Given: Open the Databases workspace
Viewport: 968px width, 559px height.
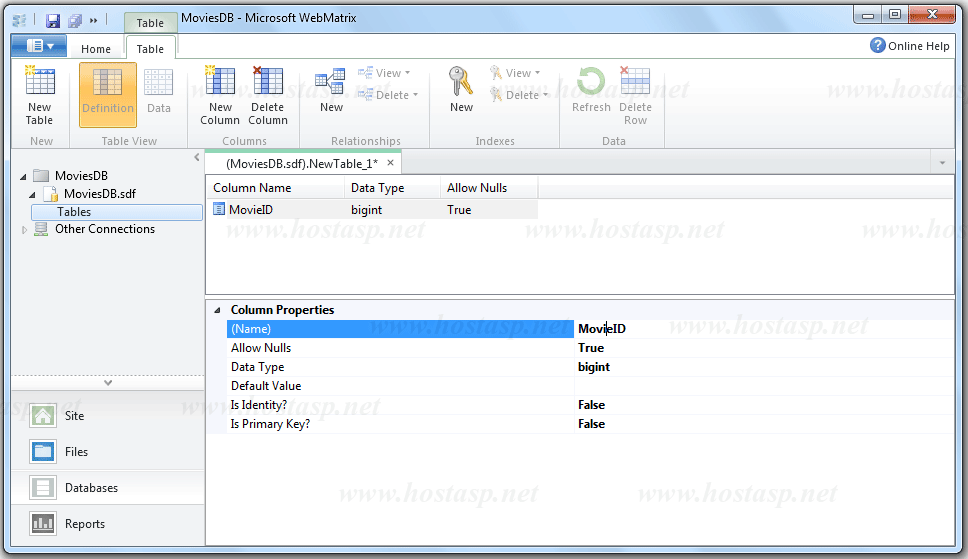Looking at the screenshot, I should click(107, 487).
